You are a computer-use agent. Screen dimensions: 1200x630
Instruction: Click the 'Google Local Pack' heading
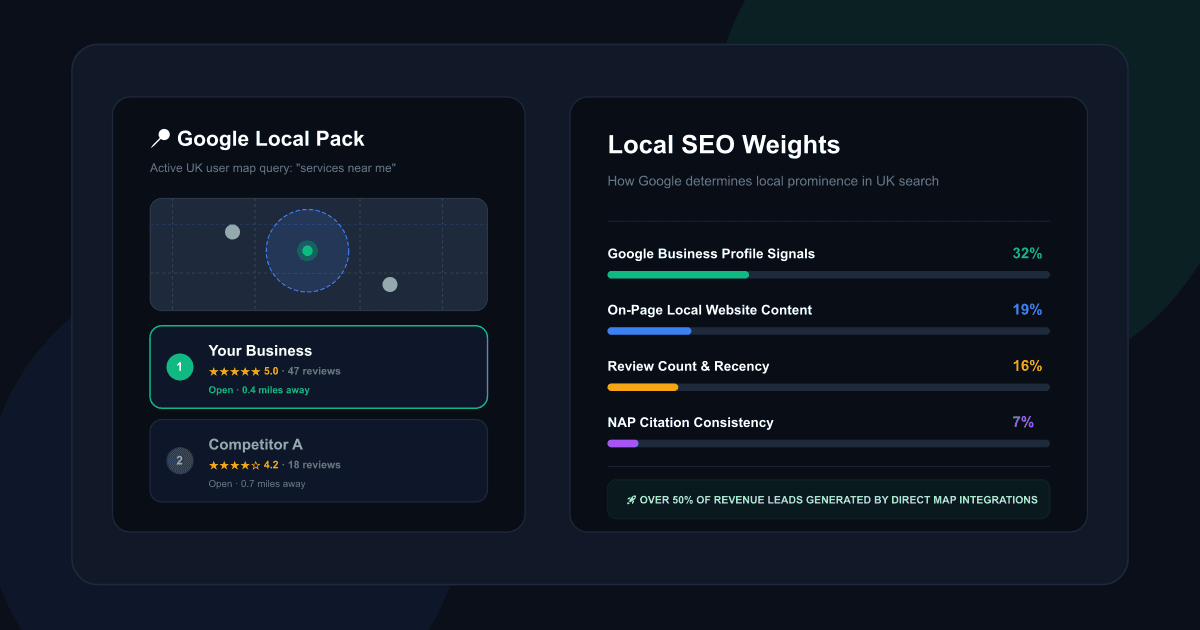[x=271, y=139]
